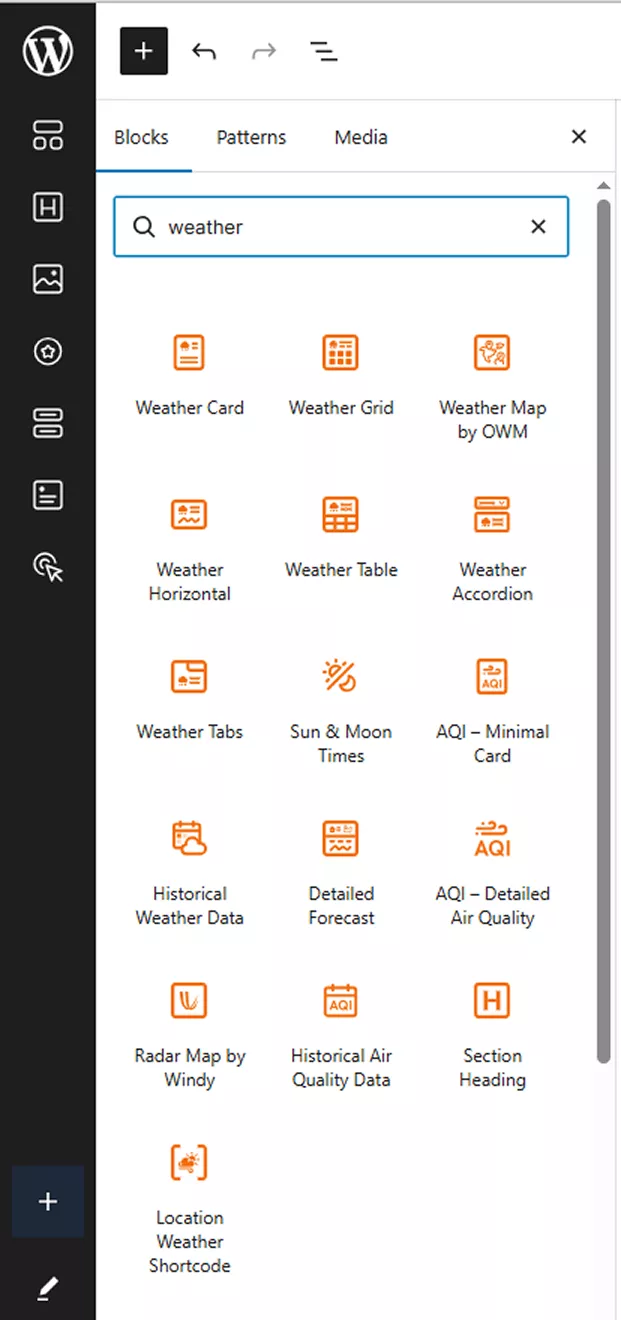Add the Weather Tabs block
Viewport: 621px width, 1320px height.
190,700
